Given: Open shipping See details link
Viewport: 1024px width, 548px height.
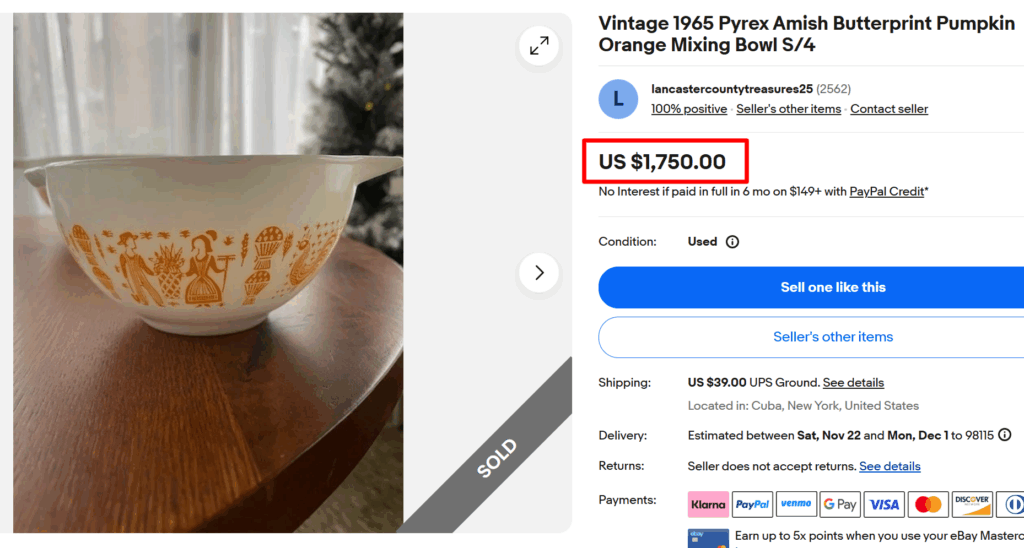Looking at the screenshot, I should click(853, 382).
